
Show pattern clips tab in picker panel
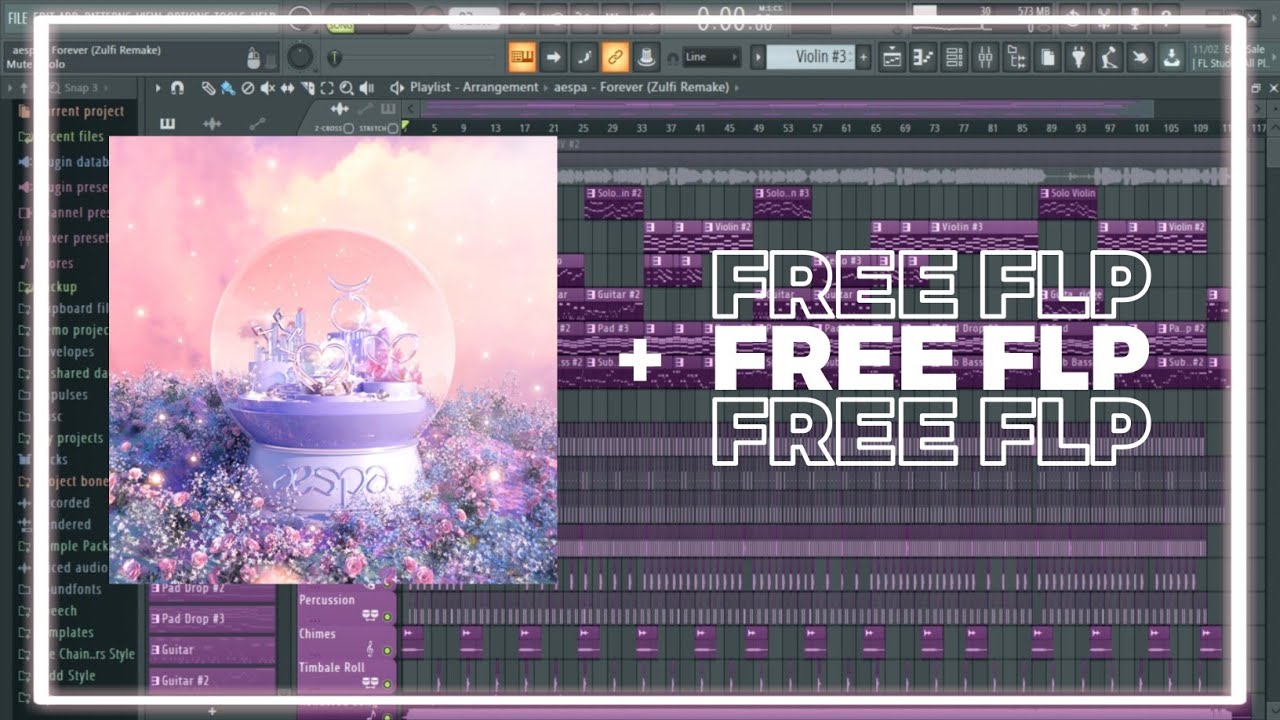tap(167, 124)
